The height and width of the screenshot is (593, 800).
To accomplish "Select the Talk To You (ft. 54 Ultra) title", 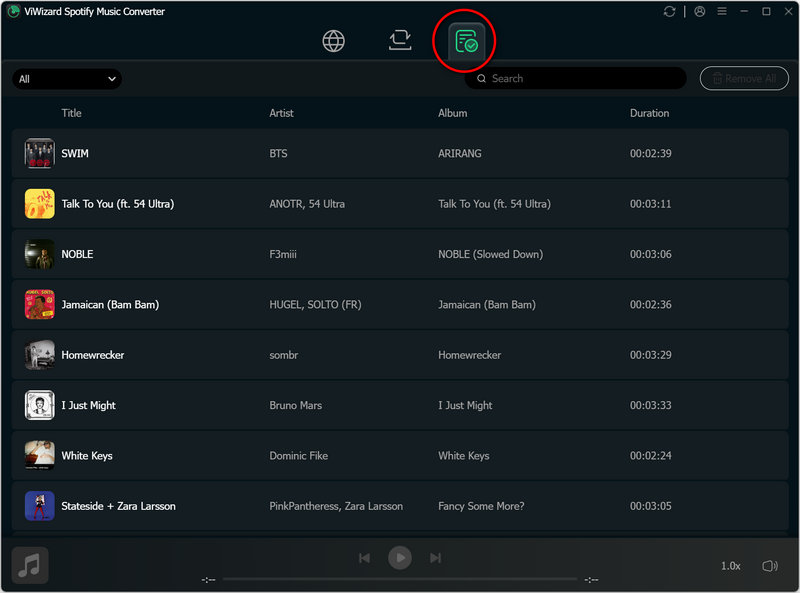I will 118,204.
